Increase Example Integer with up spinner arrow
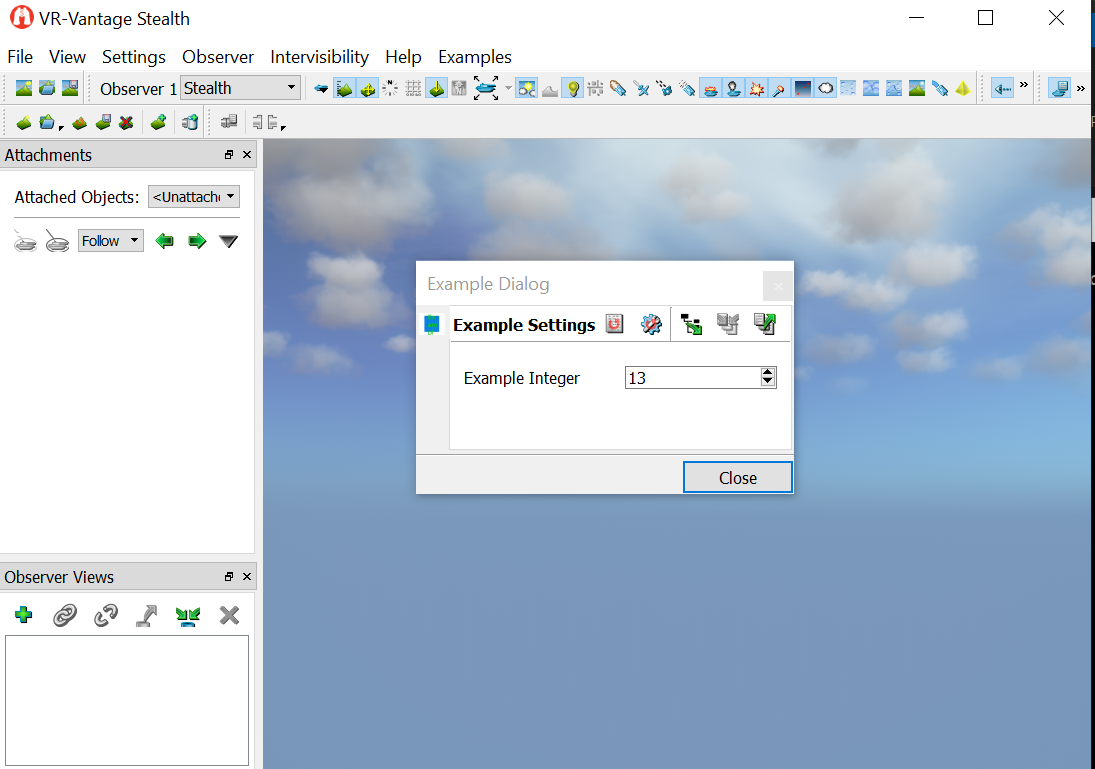Viewport: 1095px width, 769px height. [767, 372]
